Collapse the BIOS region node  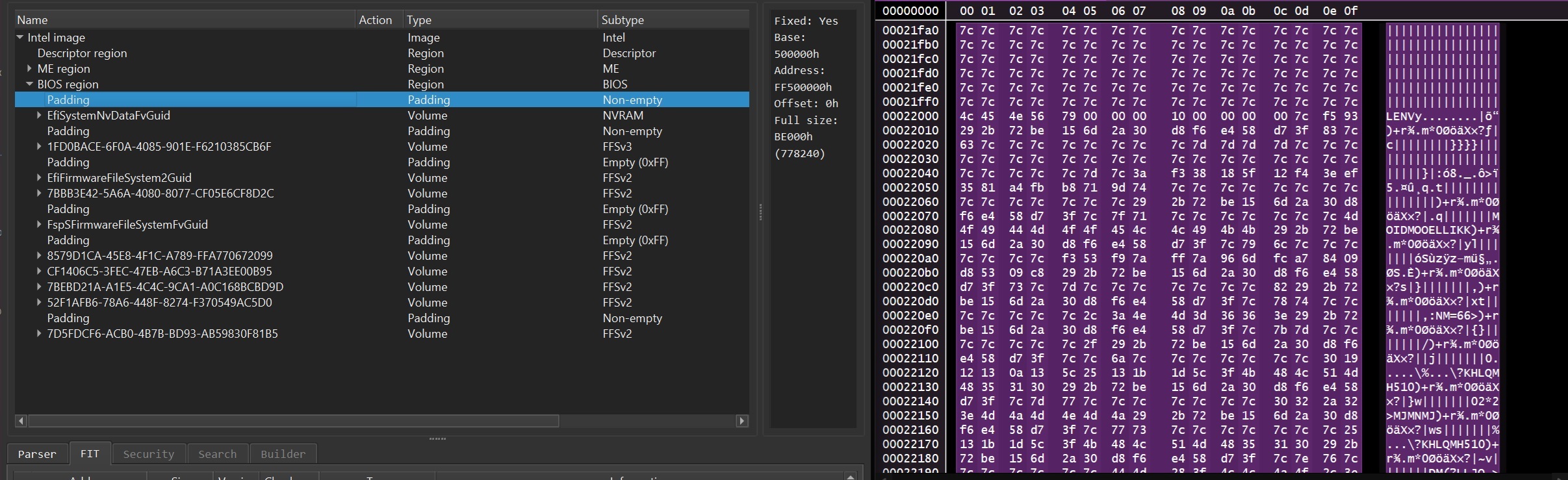[x=29, y=84]
